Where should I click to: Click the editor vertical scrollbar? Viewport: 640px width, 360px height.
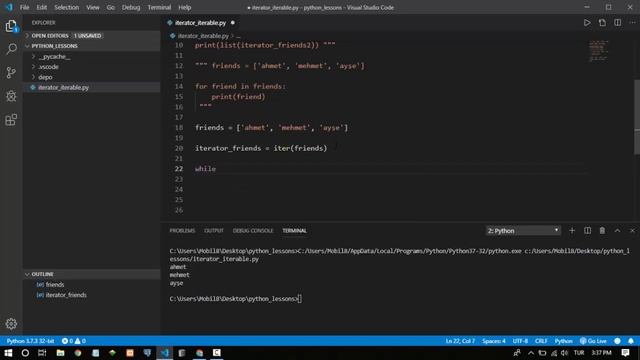pyautogui.click(x=637, y=116)
